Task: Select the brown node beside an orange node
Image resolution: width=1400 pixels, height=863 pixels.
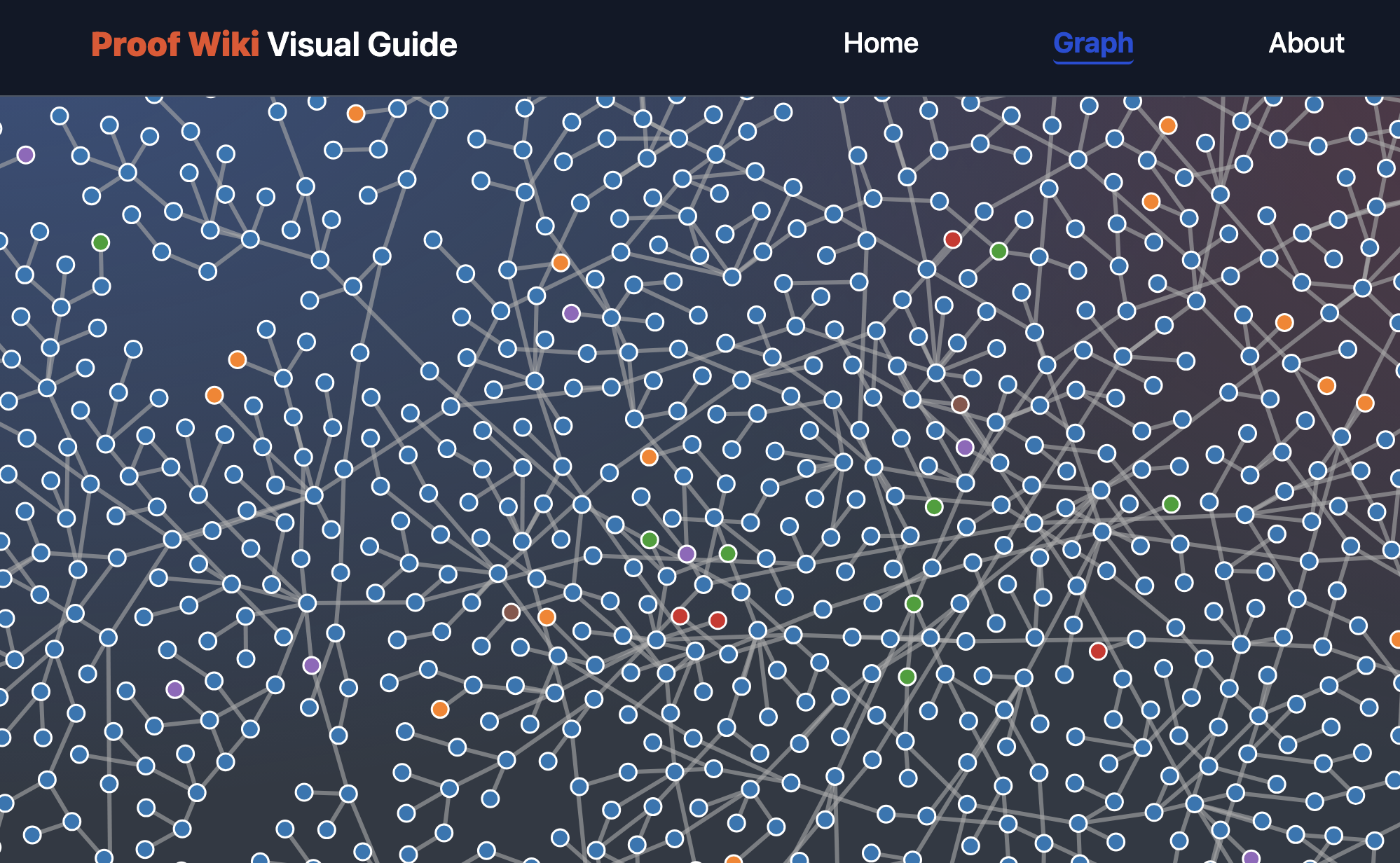Action: 512,612
